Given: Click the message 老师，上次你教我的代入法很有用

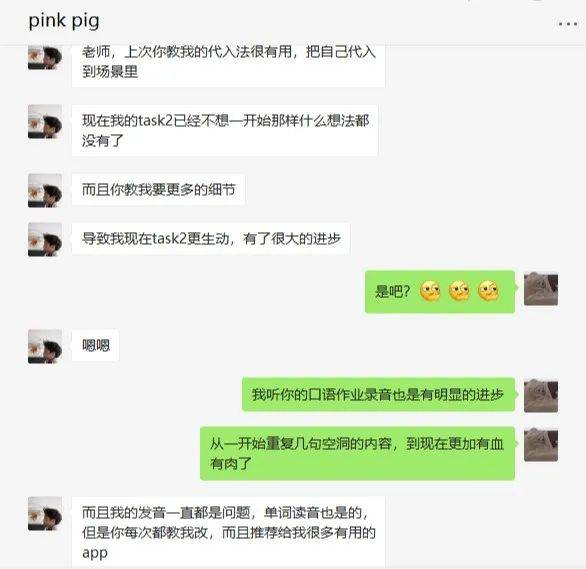Looking at the screenshot, I should point(228,64).
